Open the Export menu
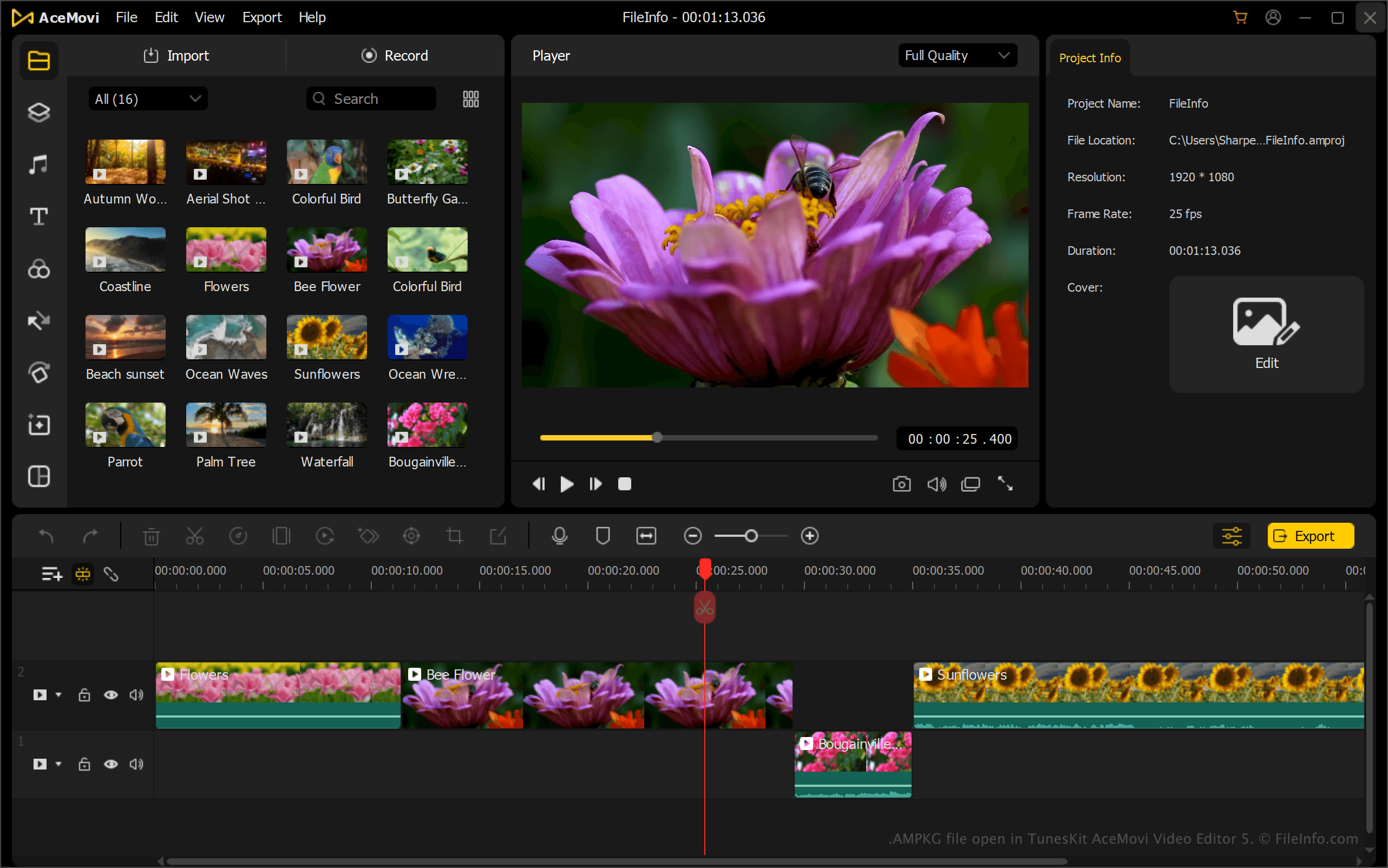Screen dimensions: 1388x868 (262, 17)
